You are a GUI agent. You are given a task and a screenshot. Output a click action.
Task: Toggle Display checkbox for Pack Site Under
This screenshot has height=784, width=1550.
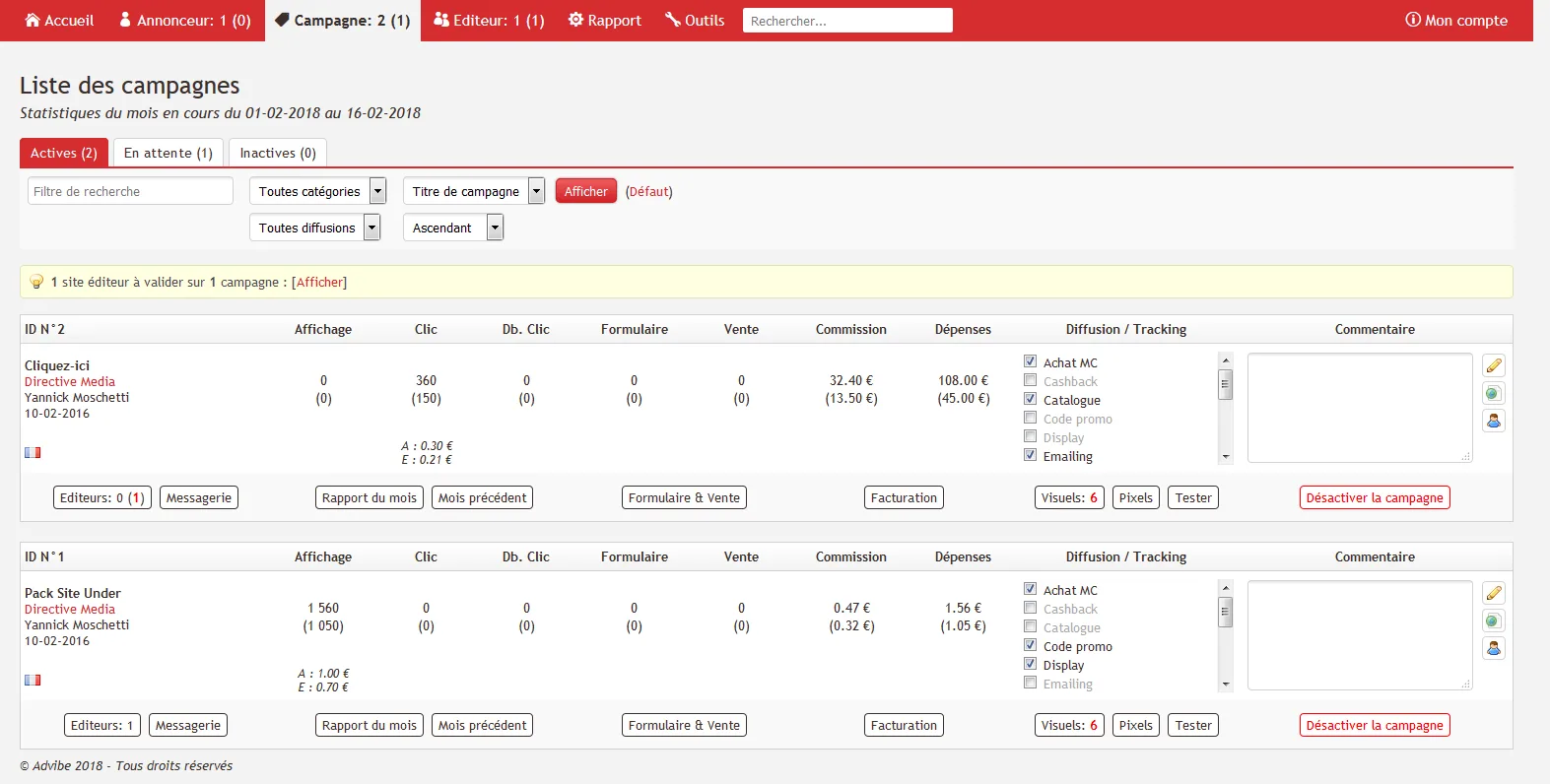[x=1030, y=664]
